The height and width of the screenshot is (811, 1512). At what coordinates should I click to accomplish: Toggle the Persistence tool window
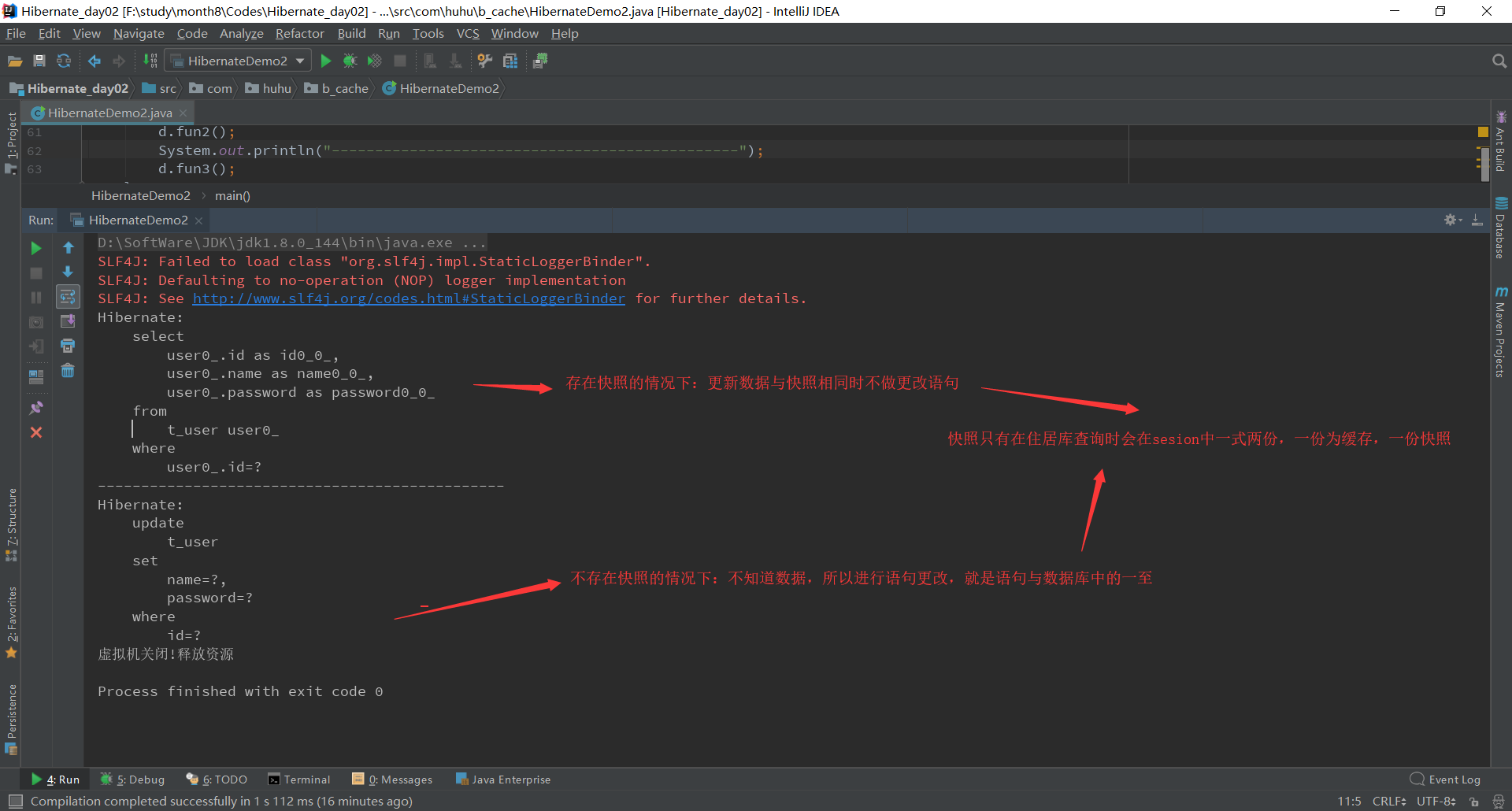11,719
